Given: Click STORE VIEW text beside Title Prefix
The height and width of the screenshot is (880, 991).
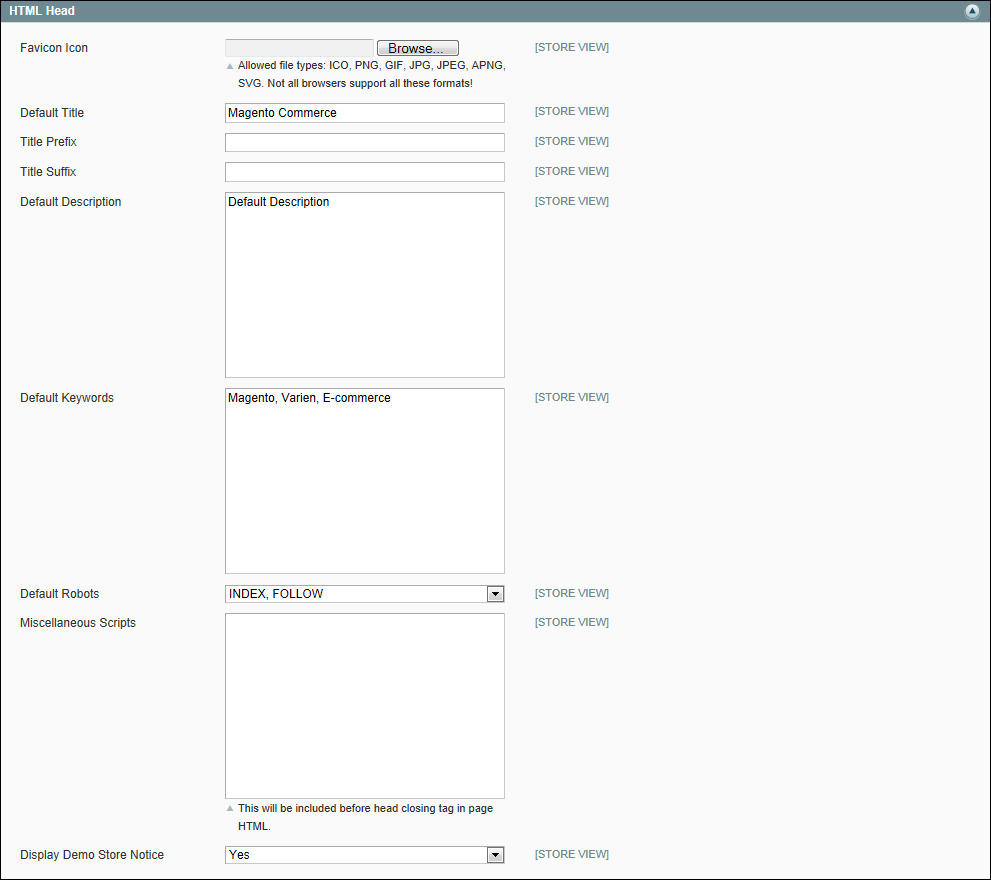Looking at the screenshot, I should pyautogui.click(x=572, y=141).
